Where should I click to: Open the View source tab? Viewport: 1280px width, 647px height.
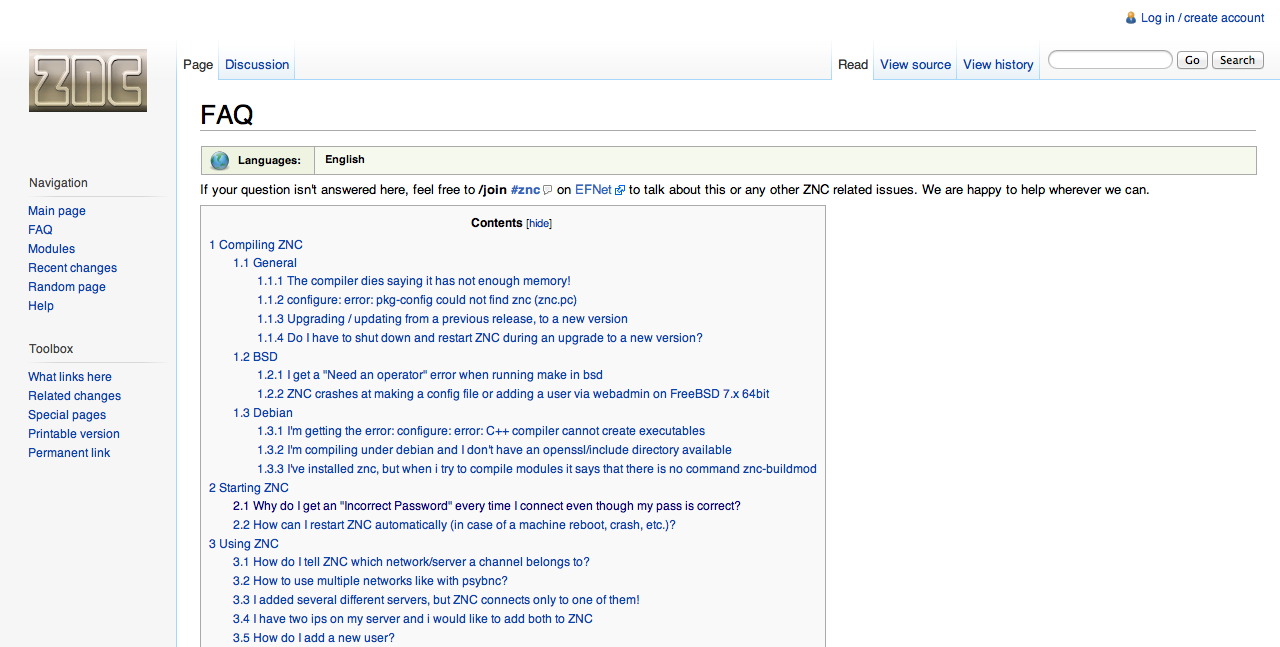(x=915, y=64)
